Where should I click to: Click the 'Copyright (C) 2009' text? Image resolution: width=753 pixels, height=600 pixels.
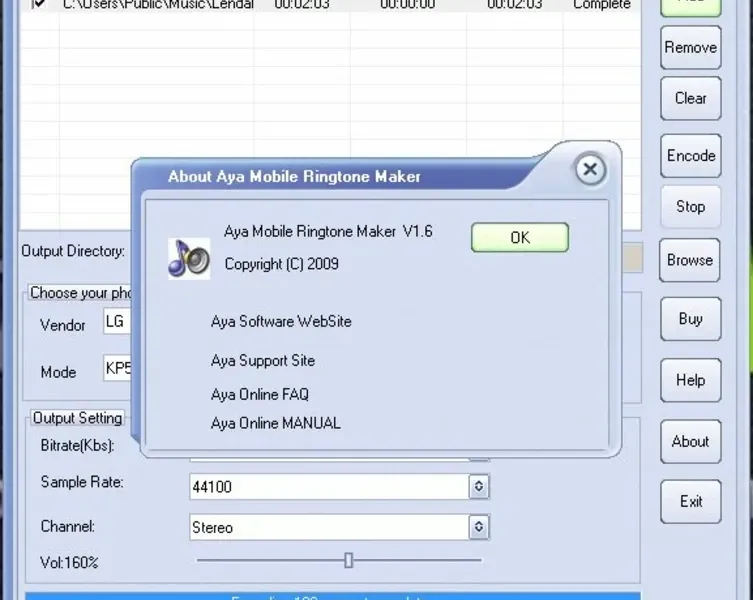point(281,264)
